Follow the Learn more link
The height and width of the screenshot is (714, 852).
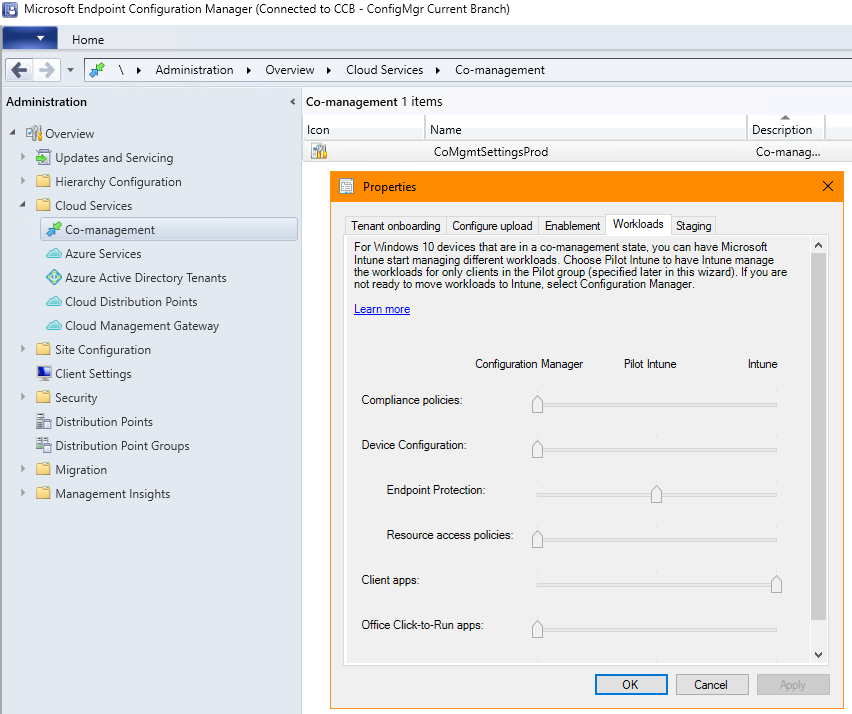(x=382, y=309)
